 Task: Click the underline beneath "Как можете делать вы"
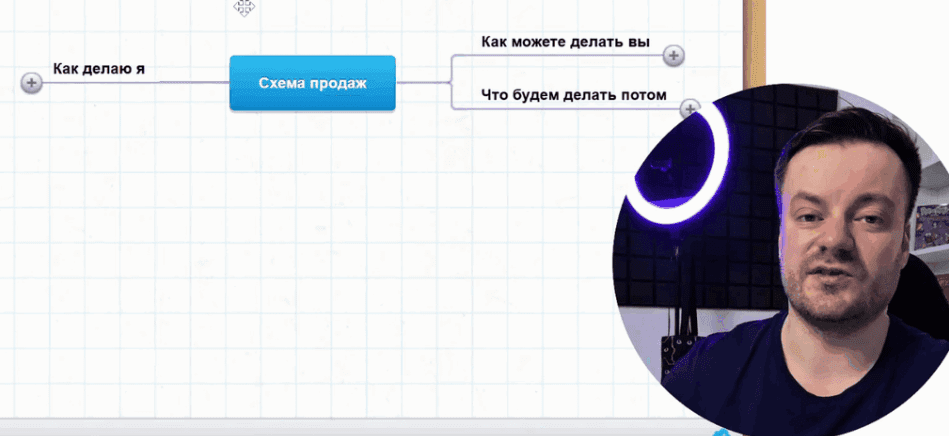560,56
